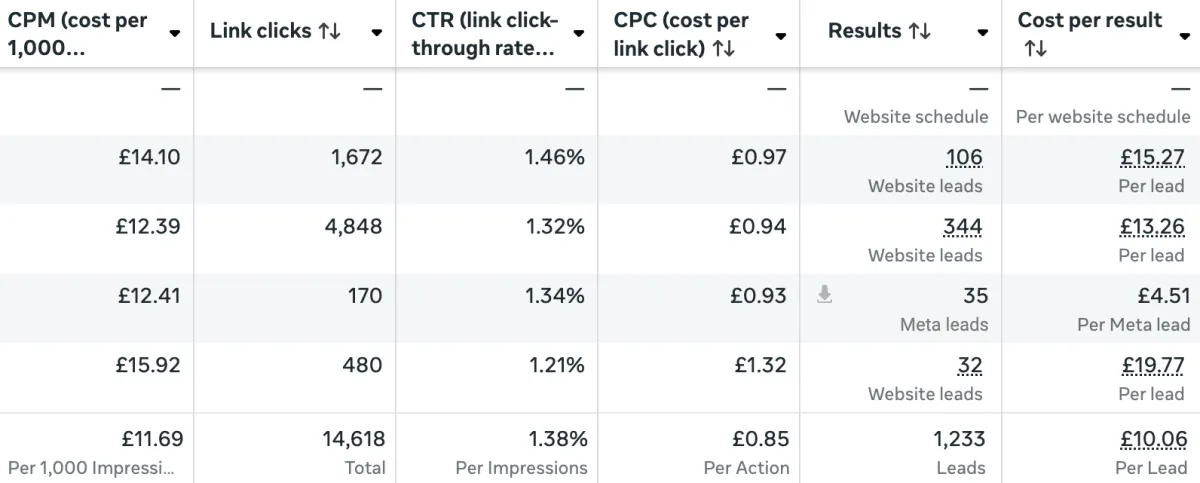Sort by Cost per result arrows icon
The image size is (1200, 483).
point(1034,48)
